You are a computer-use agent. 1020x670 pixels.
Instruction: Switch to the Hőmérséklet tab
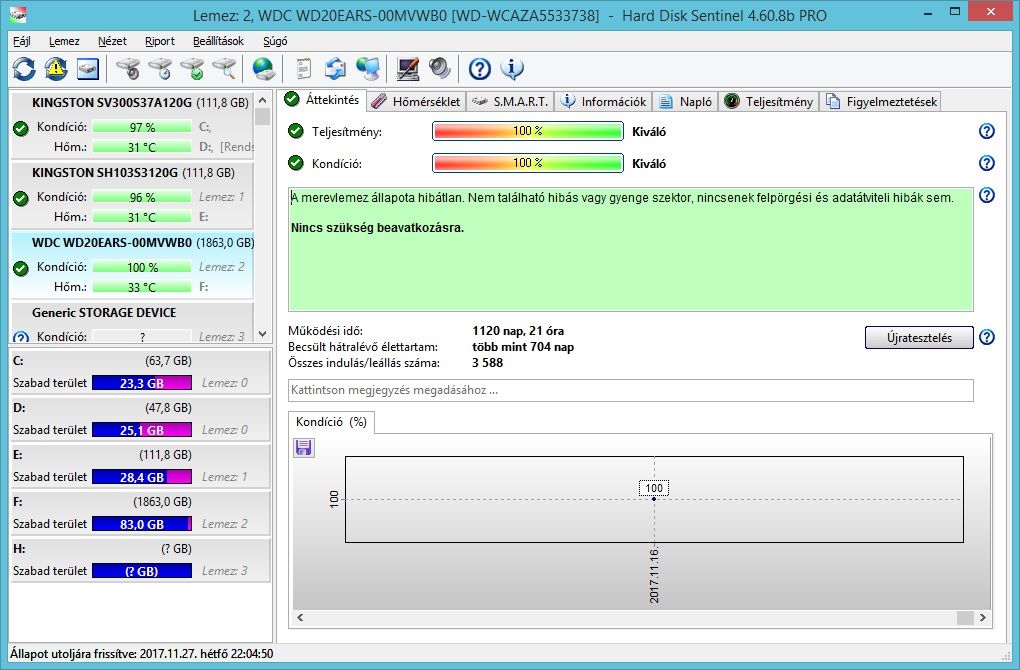tap(417, 101)
